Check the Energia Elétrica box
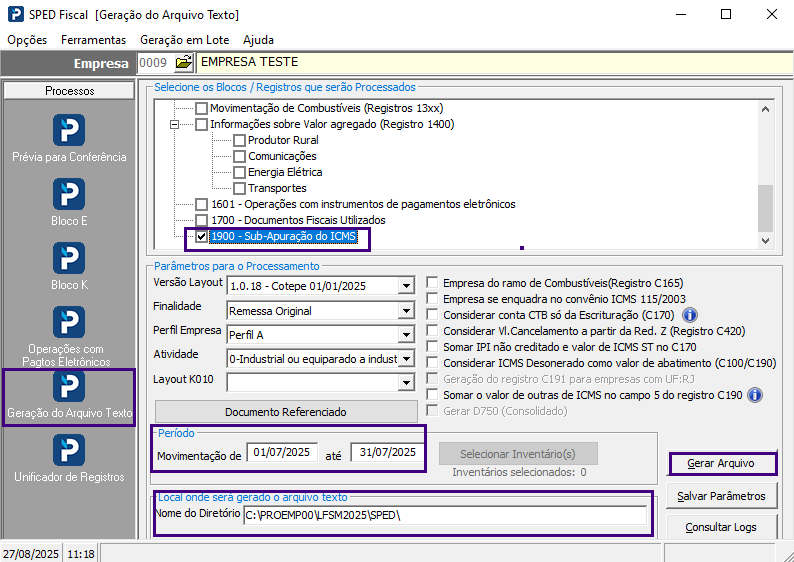794x562 pixels. [240, 172]
